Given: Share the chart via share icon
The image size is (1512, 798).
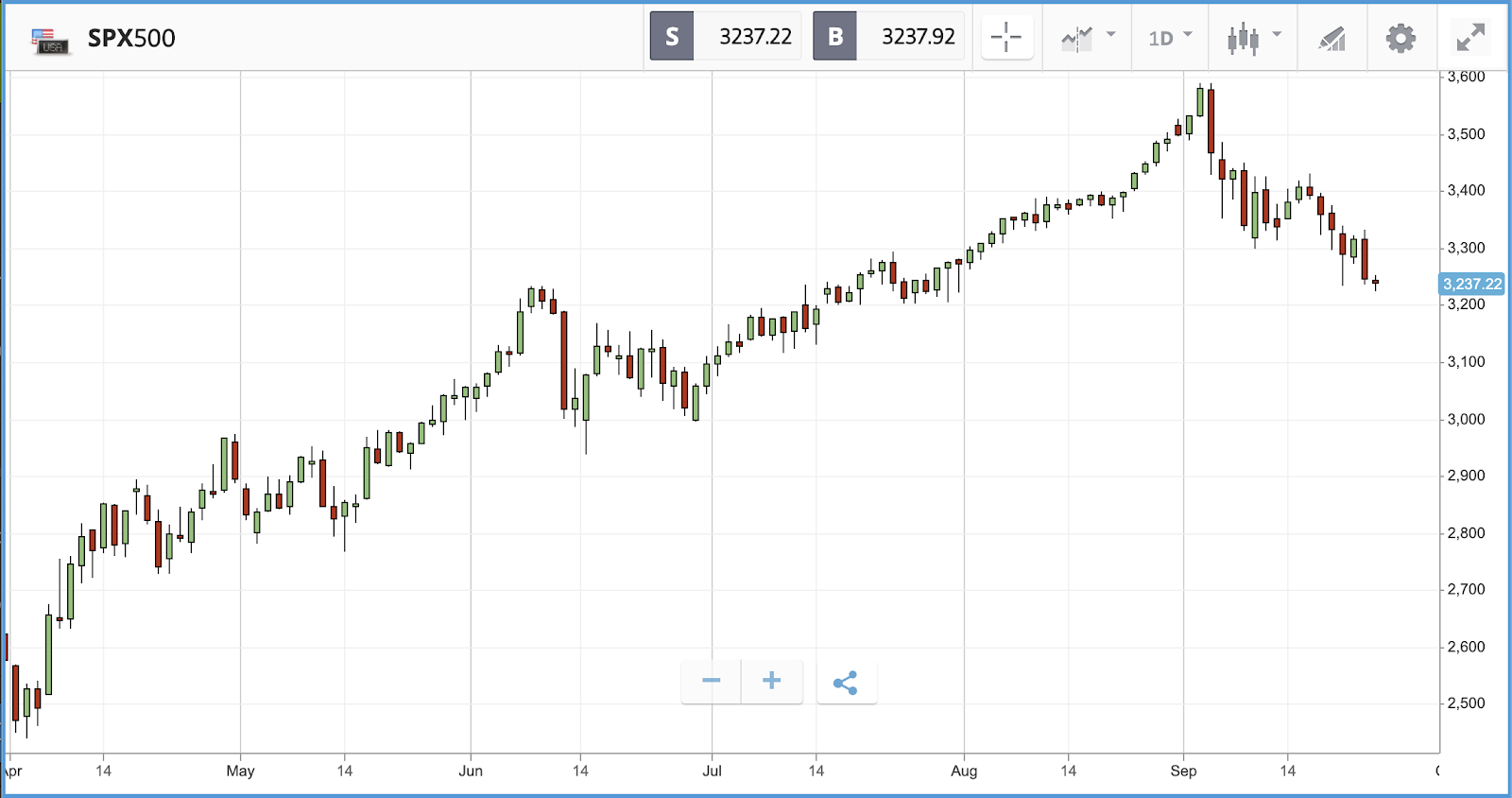Looking at the screenshot, I should 846,683.
